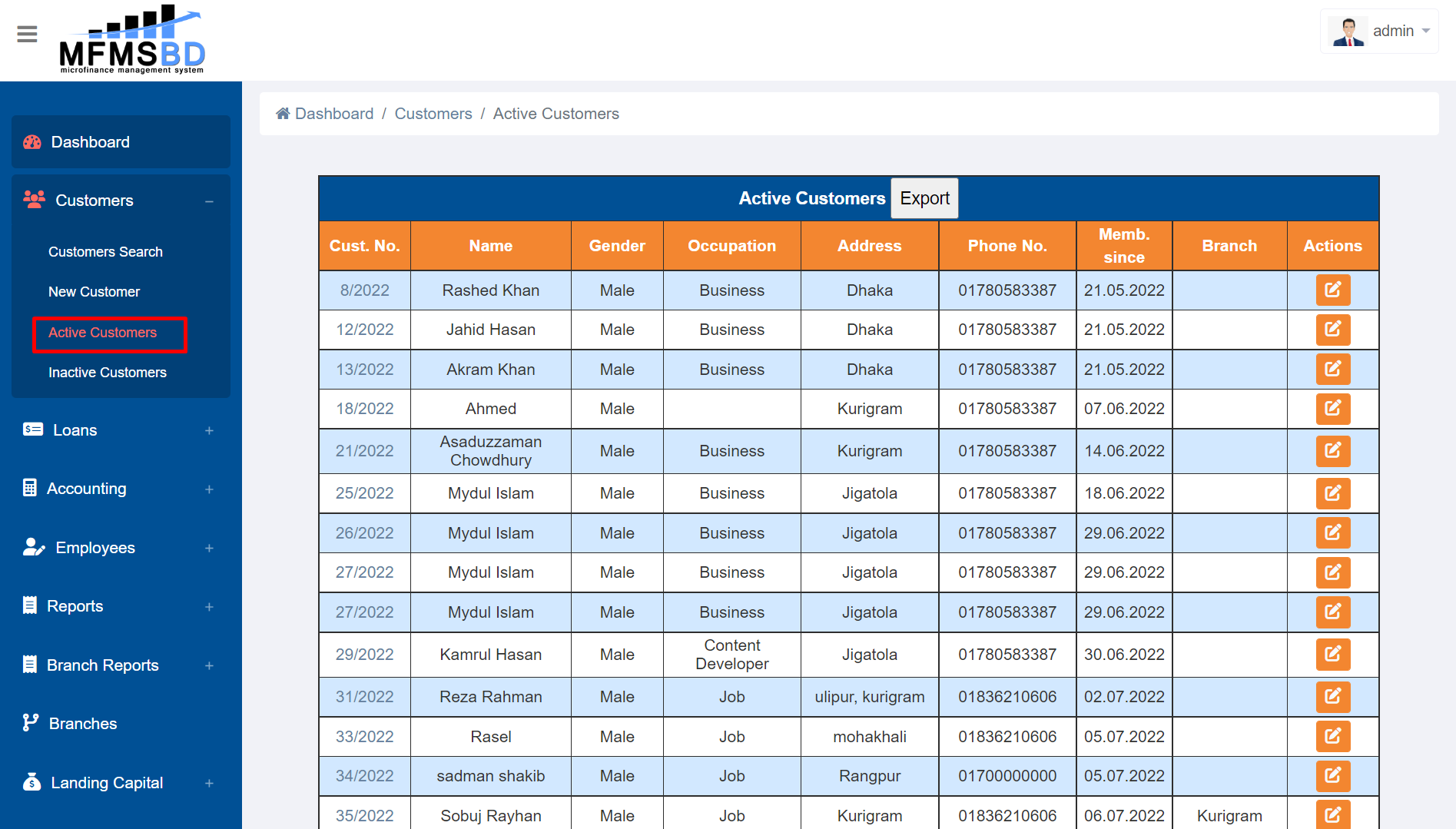Expand the Accounting menu plus sign

tap(209, 489)
